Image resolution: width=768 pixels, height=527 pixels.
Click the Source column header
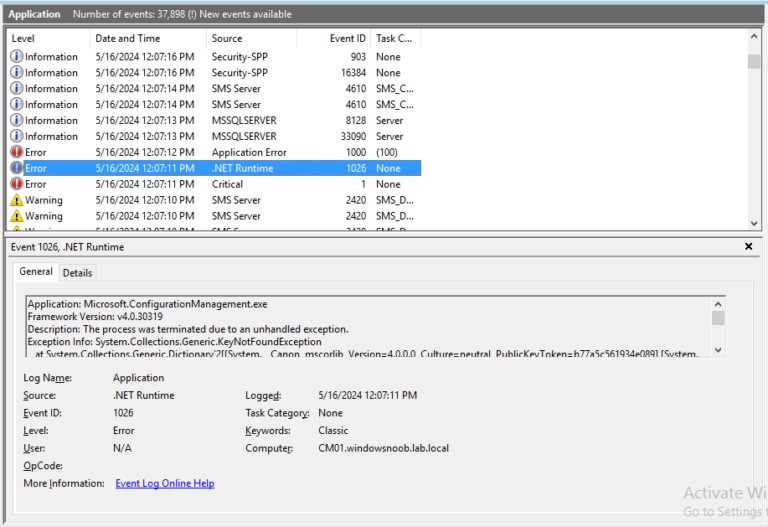coord(251,39)
